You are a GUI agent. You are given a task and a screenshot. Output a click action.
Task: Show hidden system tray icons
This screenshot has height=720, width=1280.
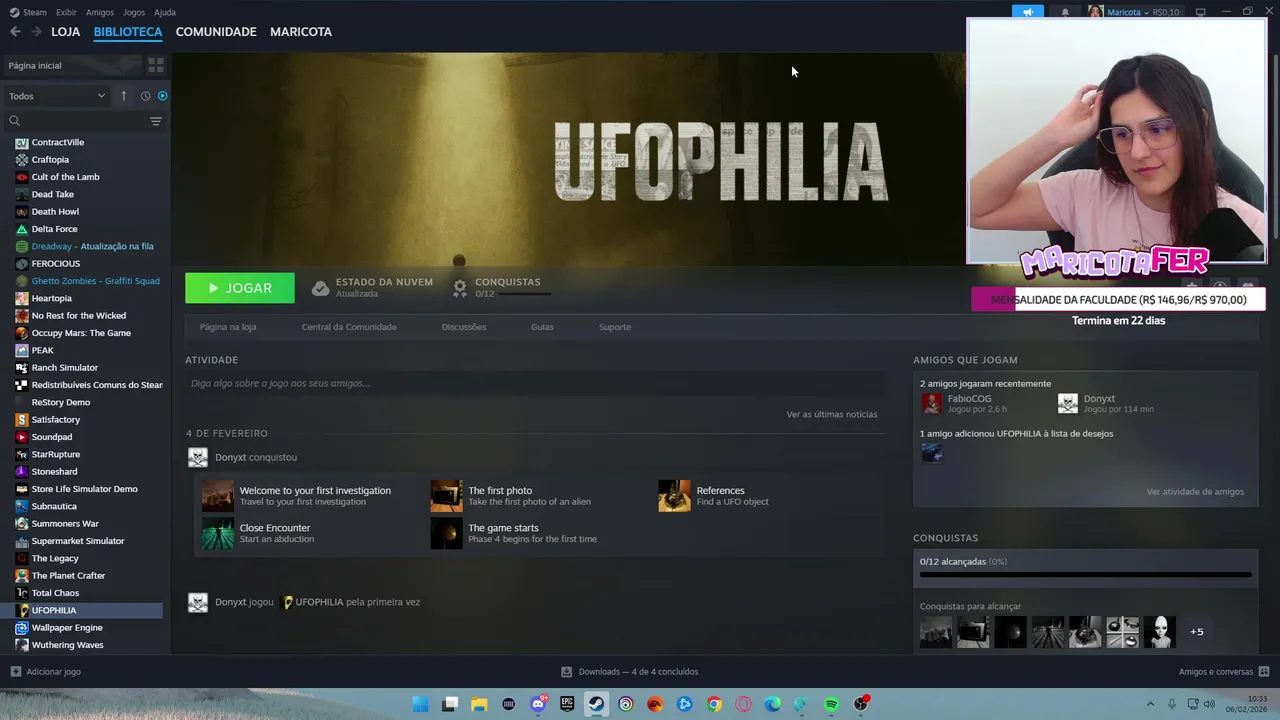pyautogui.click(x=1150, y=704)
